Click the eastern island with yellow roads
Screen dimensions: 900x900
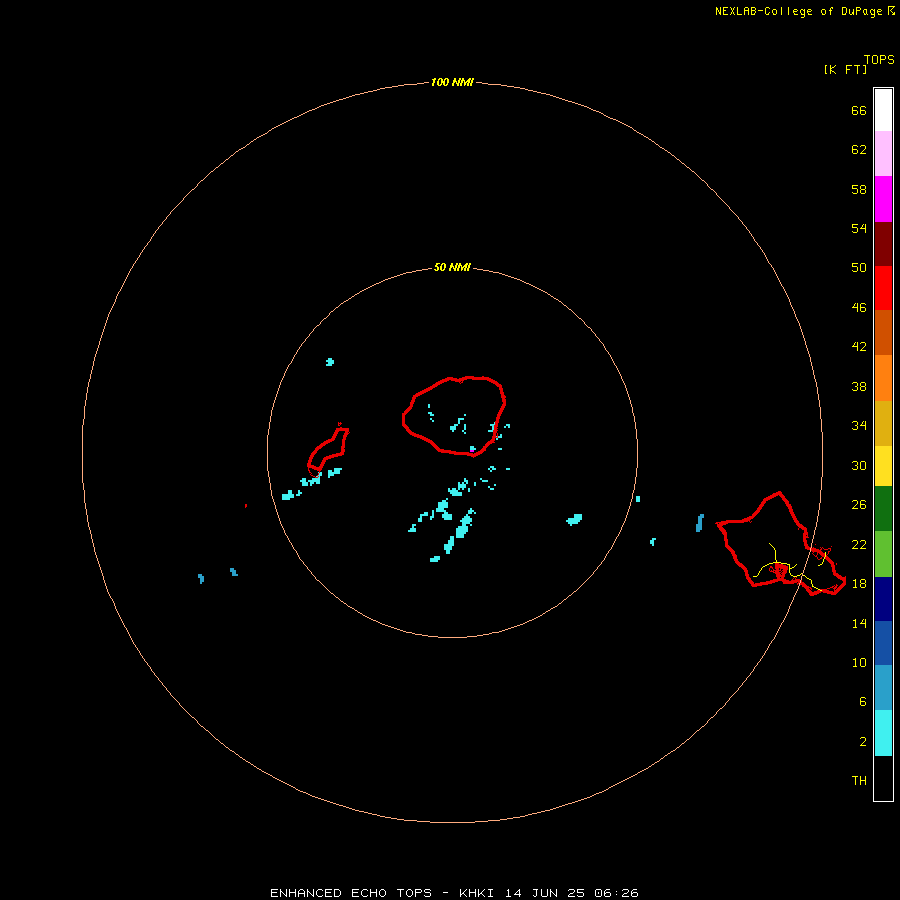pyautogui.click(x=781, y=544)
